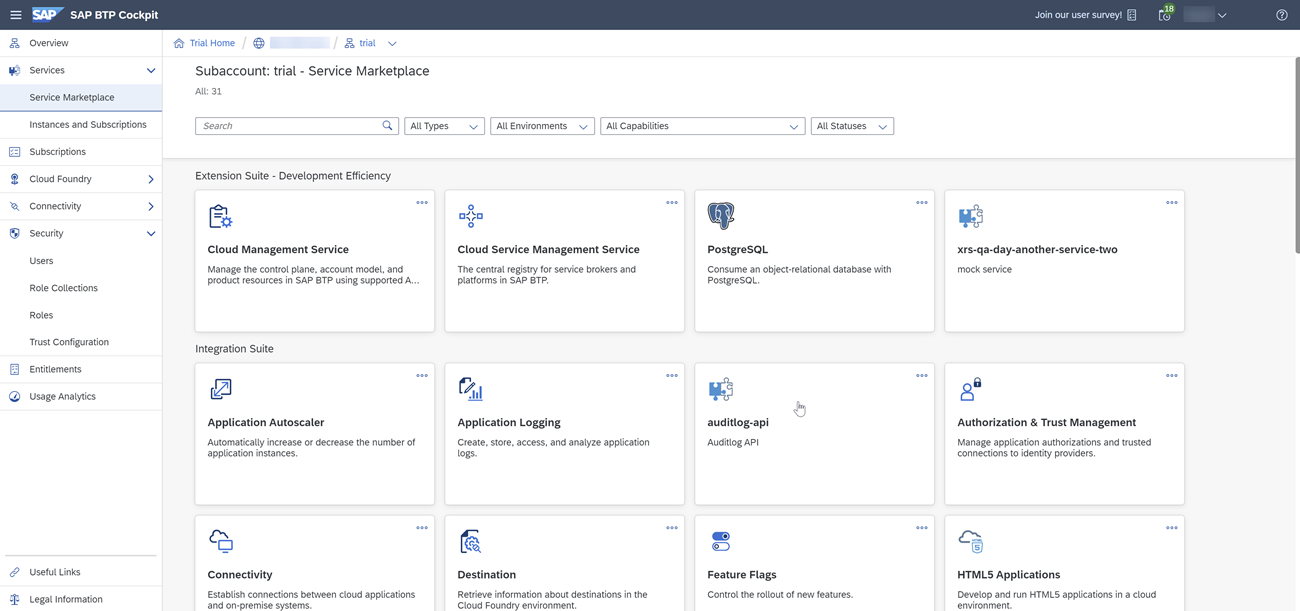1300x611 pixels.
Task: Open the survey icon beside Join our user survey
Action: click(1132, 15)
